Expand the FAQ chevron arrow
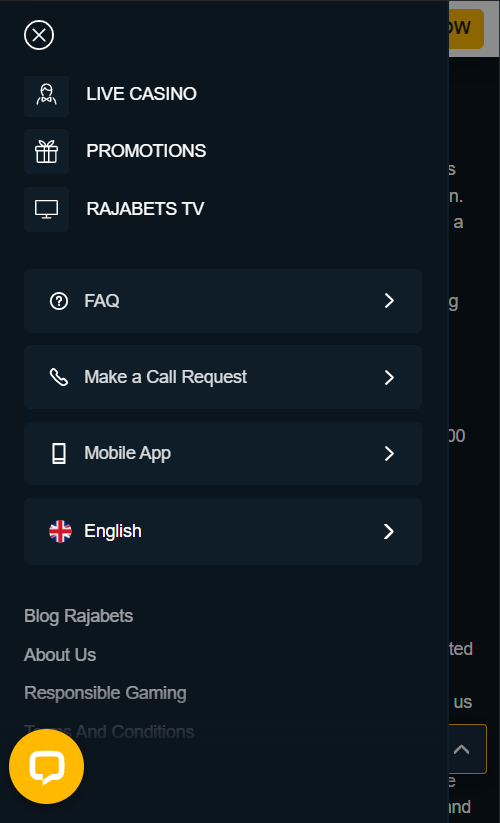The image size is (500, 823). [x=389, y=301]
